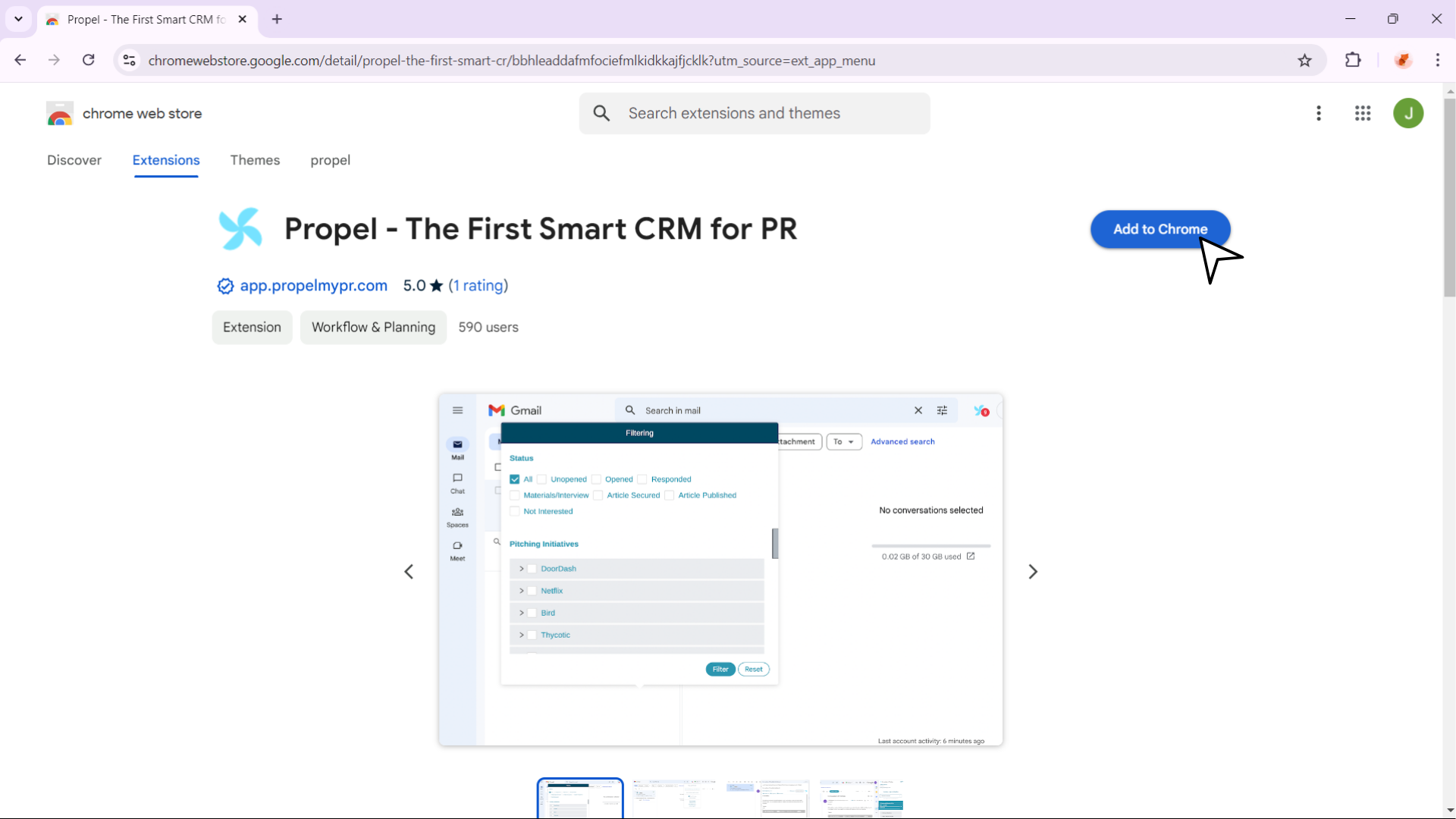Image resolution: width=1456 pixels, height=819 pixels.
Task: Open site information icon in address bar
Action: coord(130,60)
